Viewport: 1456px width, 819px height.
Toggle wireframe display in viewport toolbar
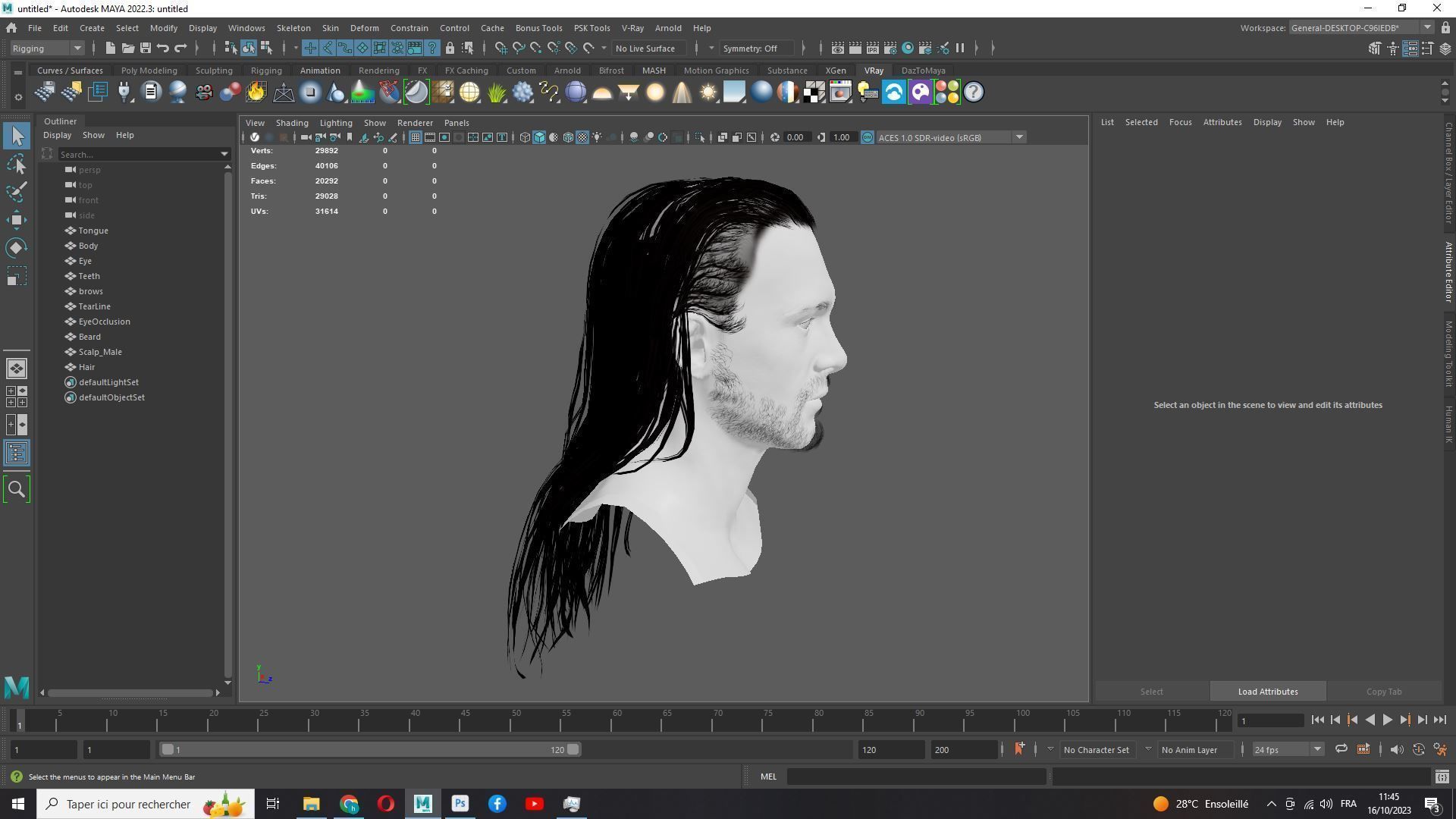click(x=525, y=137)
